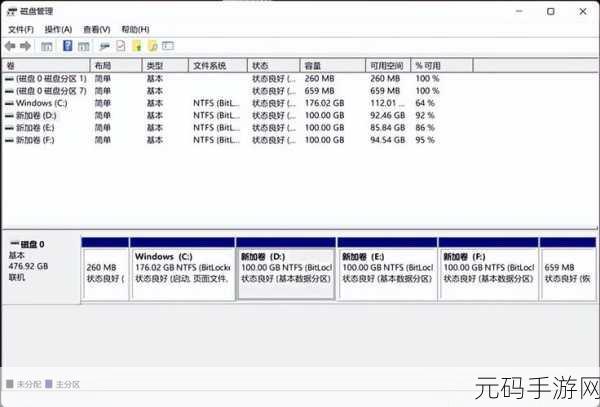600x407 pixels.
Task: Click the Disk Management title bar app icon
Action: [12, 11]
